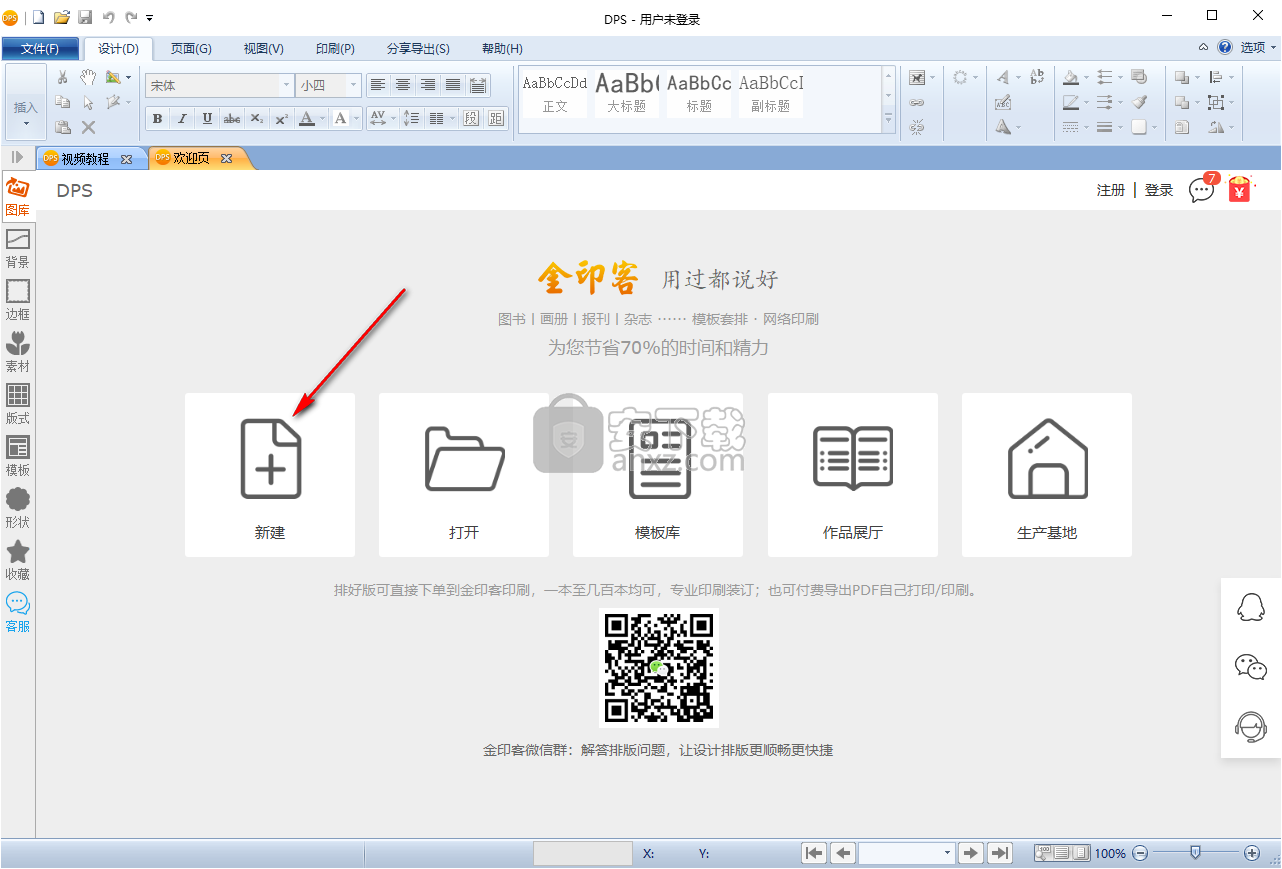The image size is (1282, 869).
Task: Open the 文件(F) menu
Action: point(40,49)
